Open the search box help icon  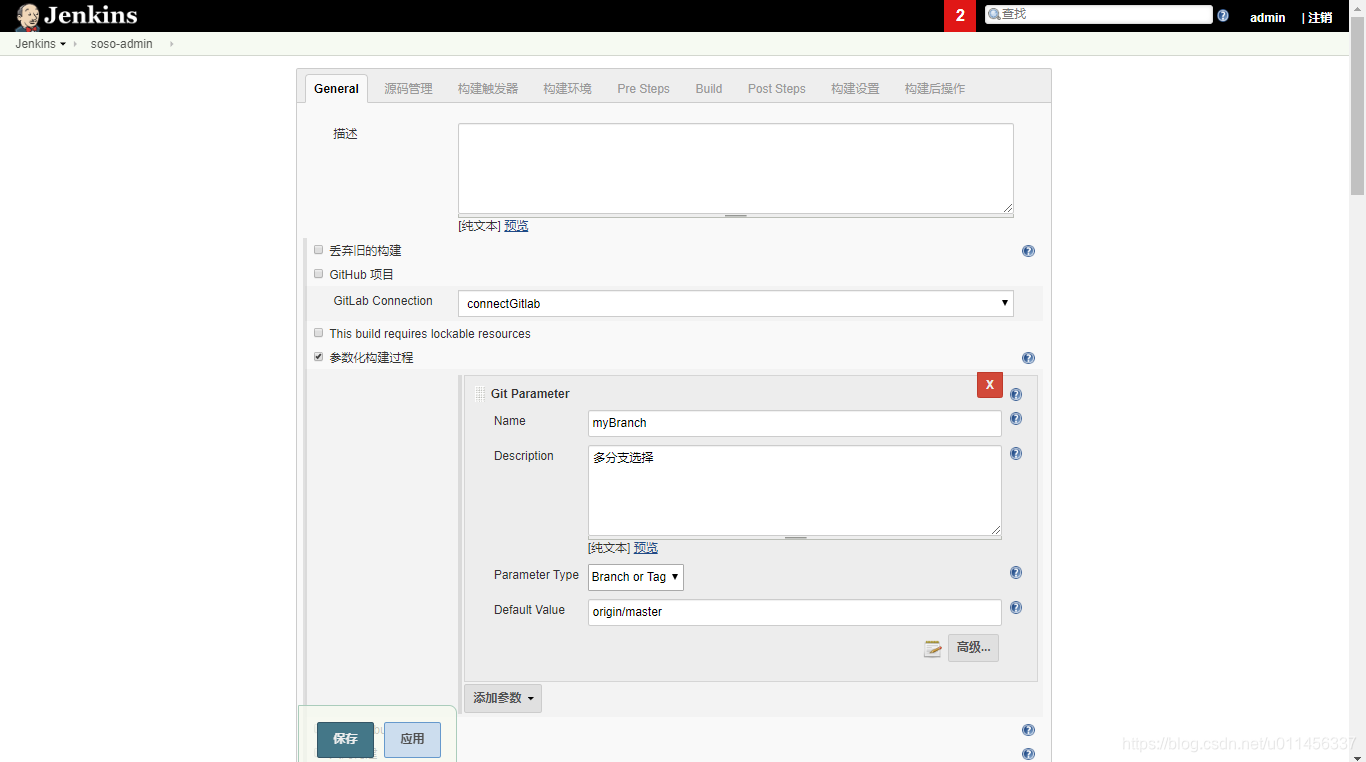point(1223,16)
